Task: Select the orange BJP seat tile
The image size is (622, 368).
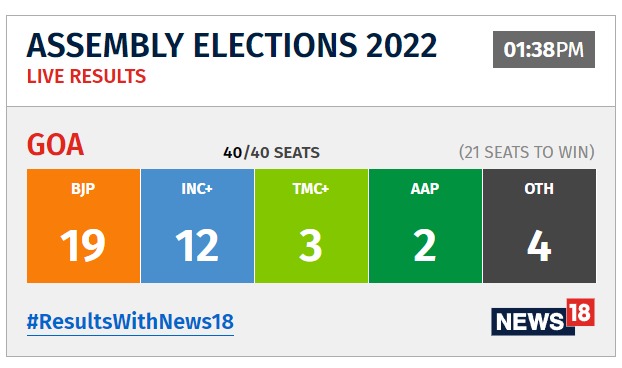Action: coord(83,226)
